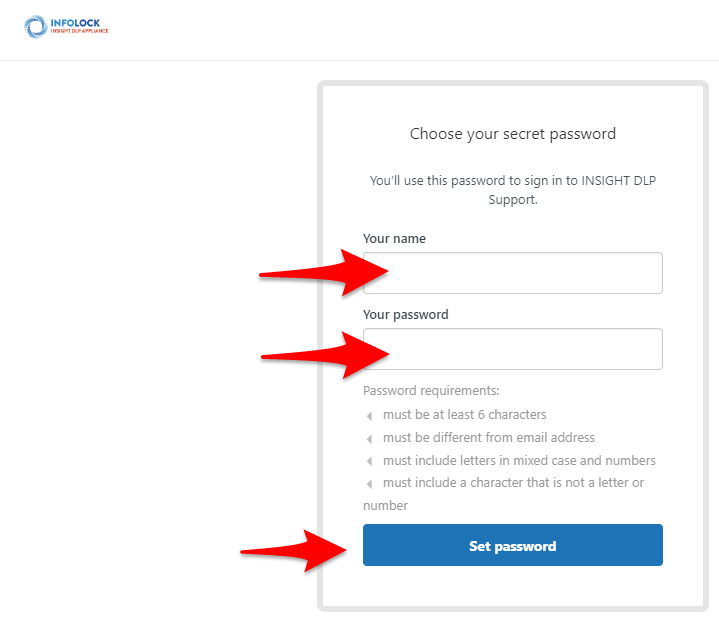
Task: Click arrow icon beside 'not a letter or number'
Action: [370, 484]
